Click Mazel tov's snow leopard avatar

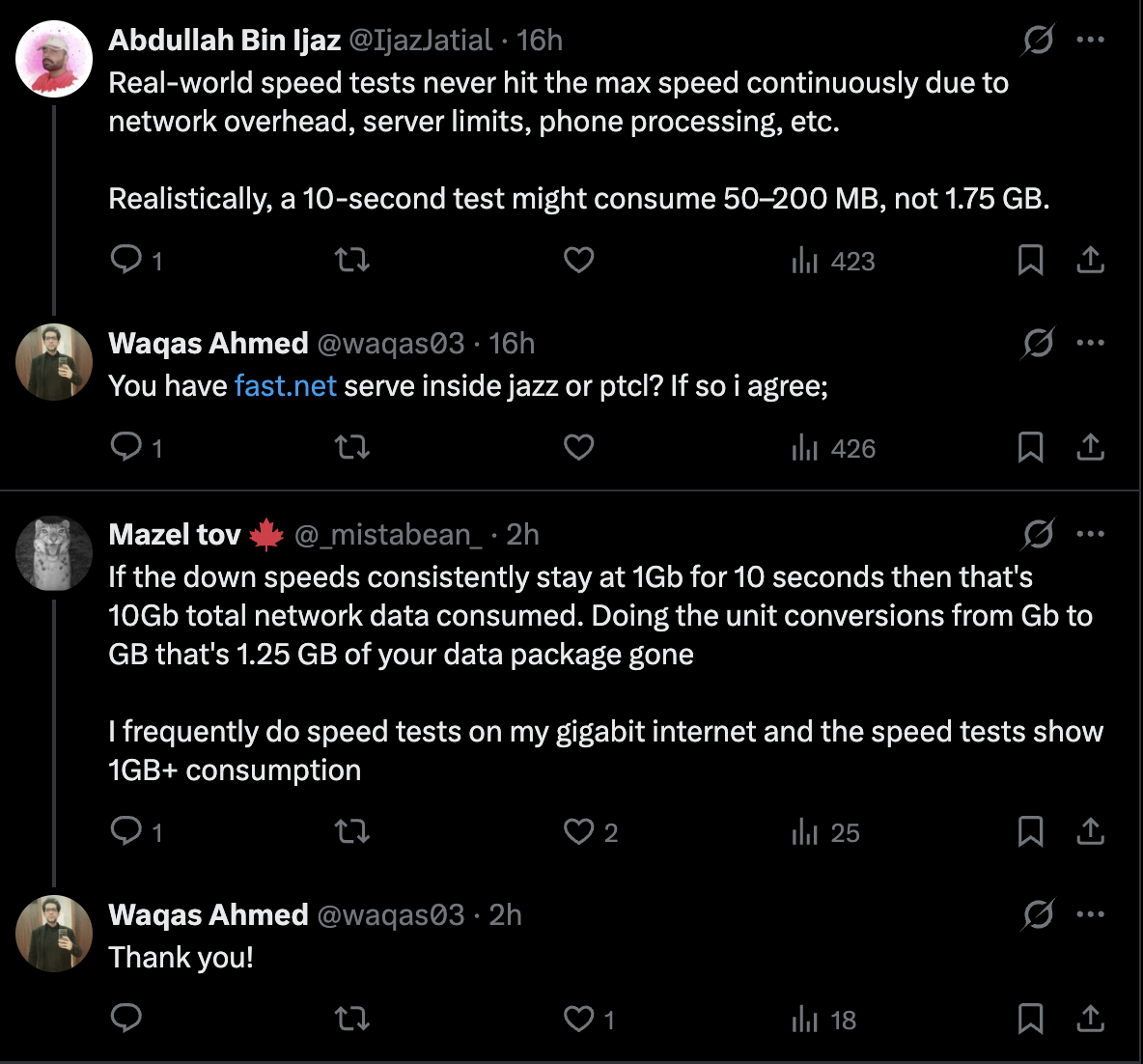[x=54, y=553]
